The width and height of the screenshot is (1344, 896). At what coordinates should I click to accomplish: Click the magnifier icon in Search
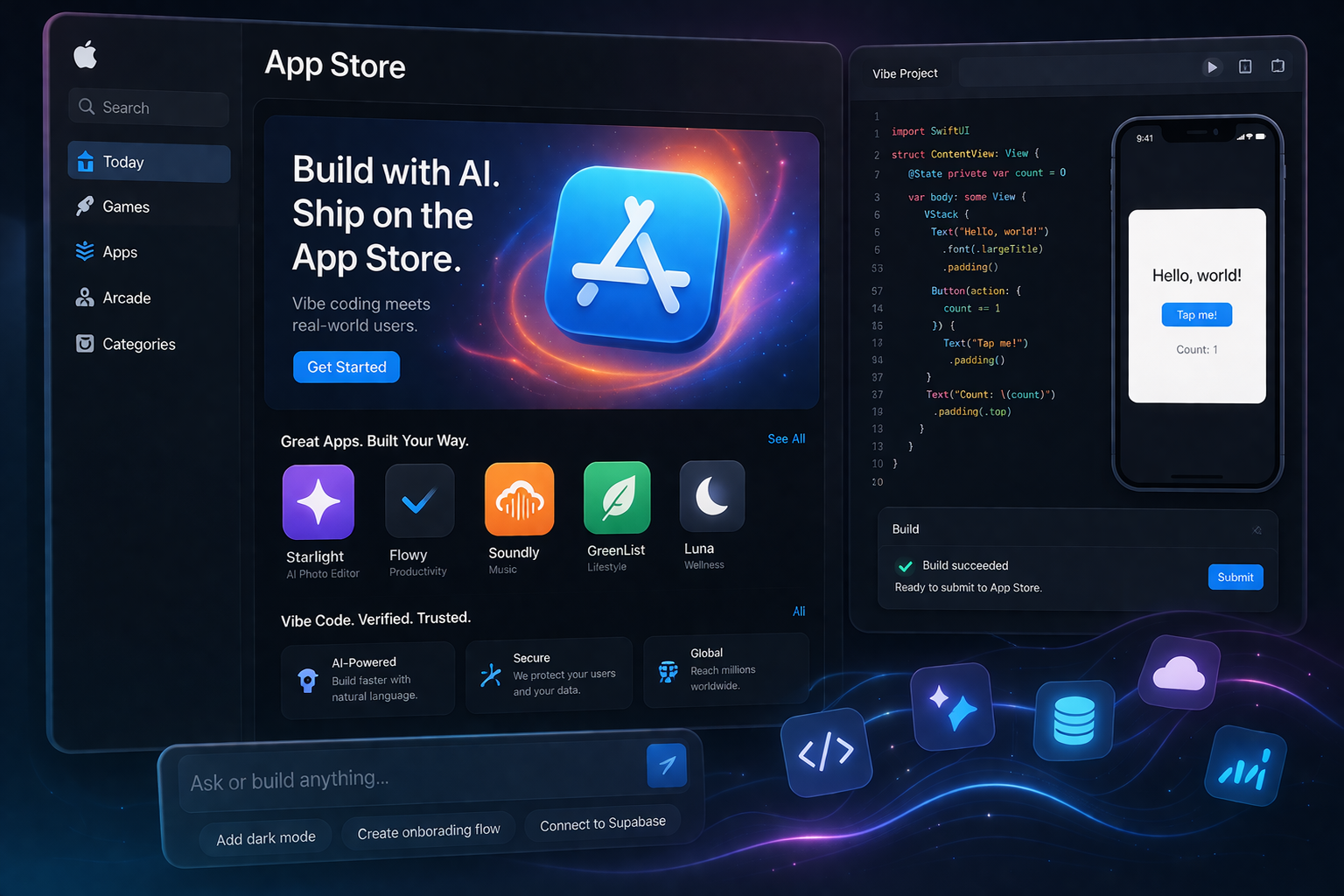coord(86,107)
